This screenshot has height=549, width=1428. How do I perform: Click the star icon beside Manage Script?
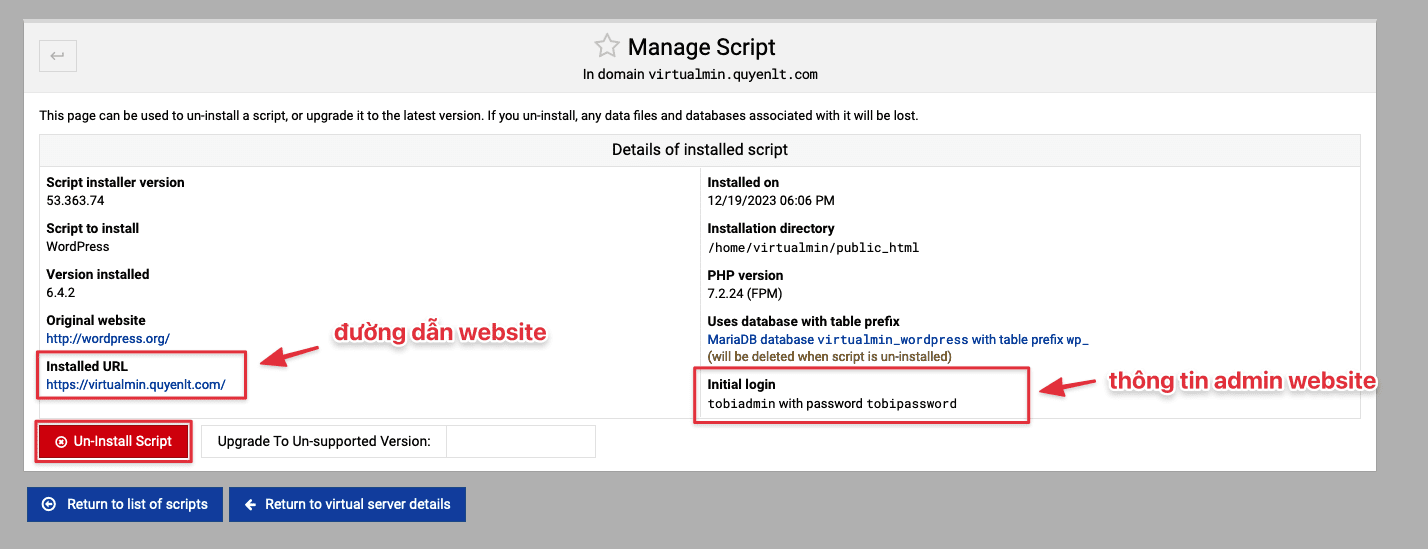[606, 46]
